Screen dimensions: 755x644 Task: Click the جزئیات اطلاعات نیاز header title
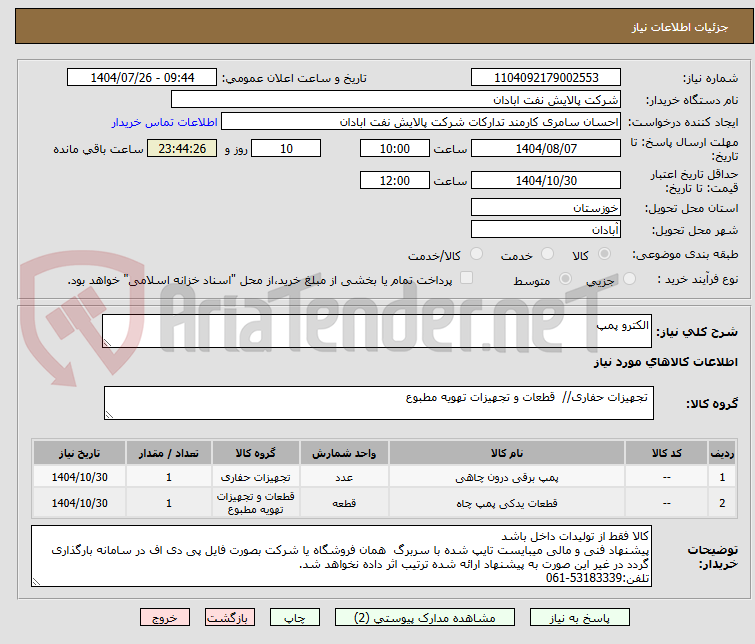pos(679,27)
